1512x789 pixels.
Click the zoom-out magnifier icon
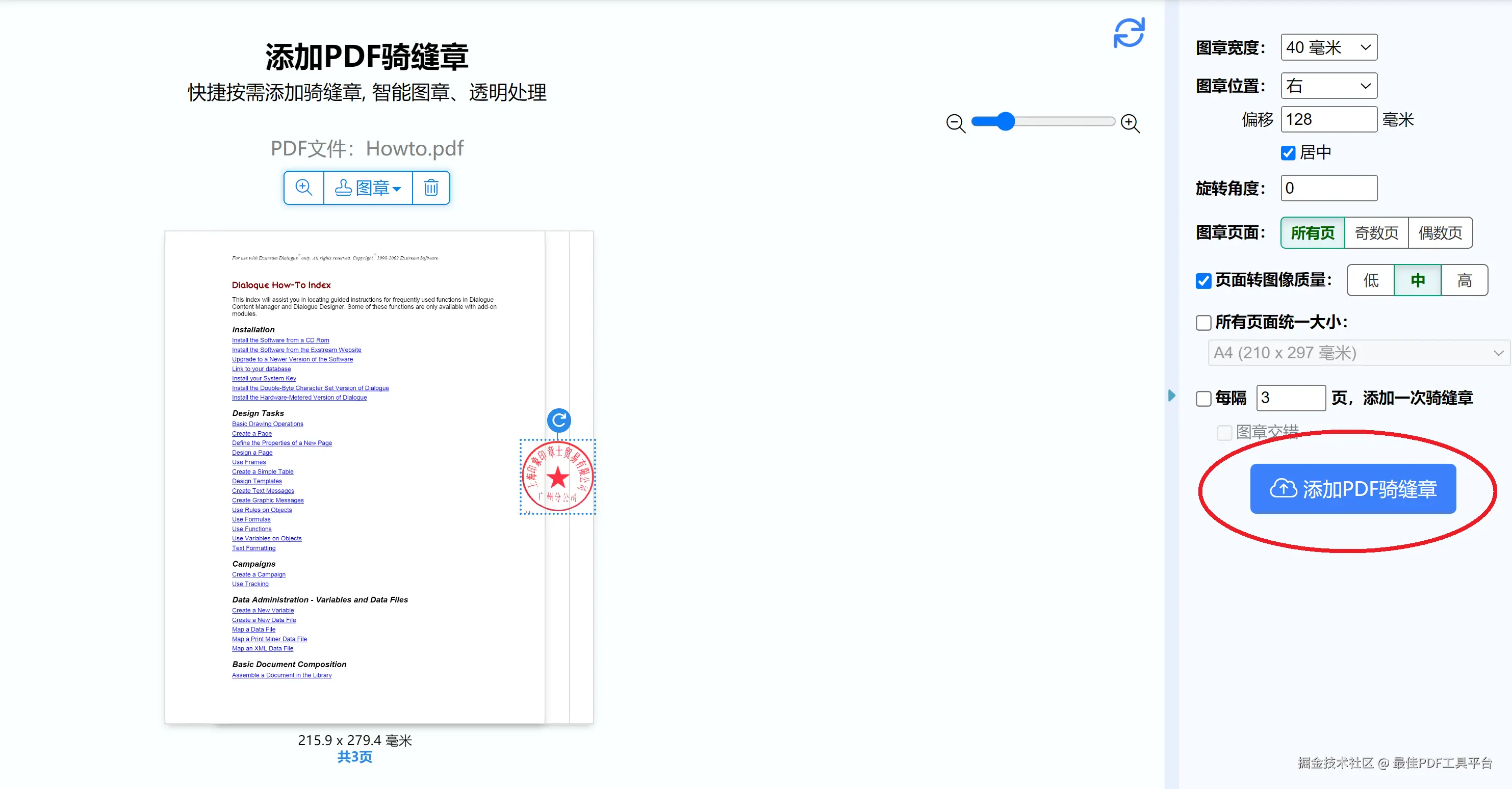[x=955, y=123]
